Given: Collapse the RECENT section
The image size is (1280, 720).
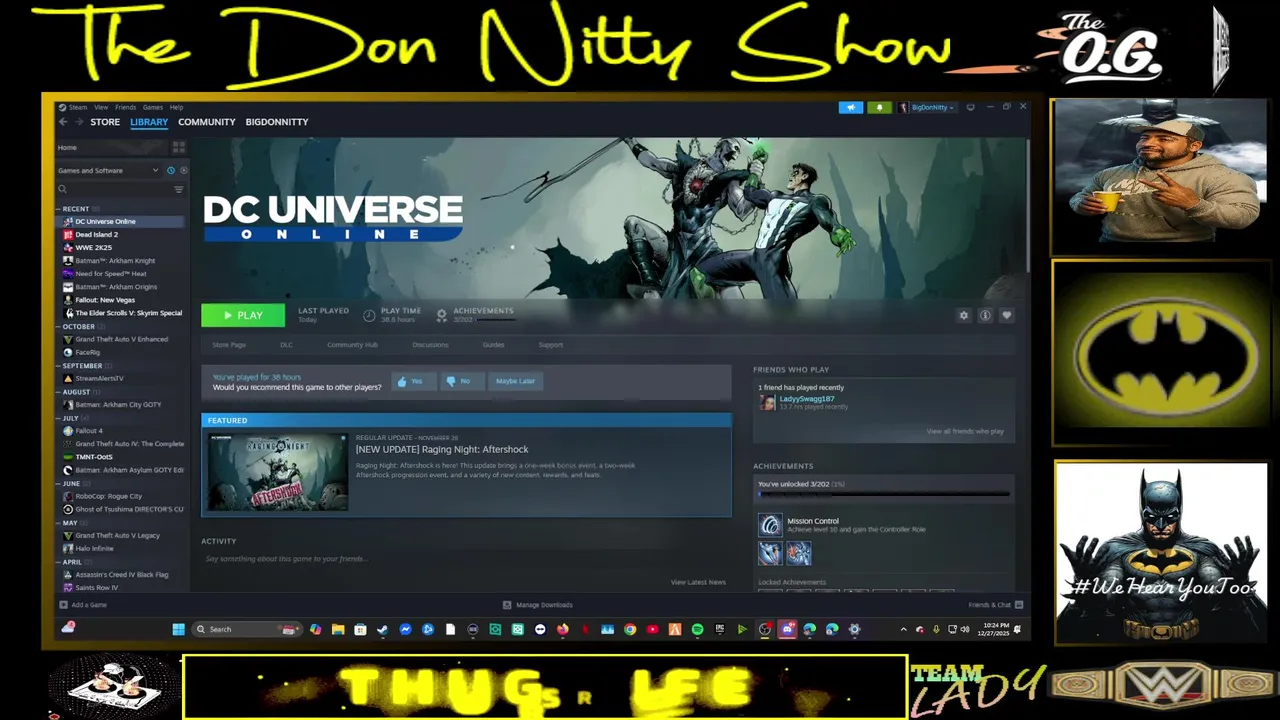Looking at the screenshot, I should pyautogui.click(x=75, y=209).
